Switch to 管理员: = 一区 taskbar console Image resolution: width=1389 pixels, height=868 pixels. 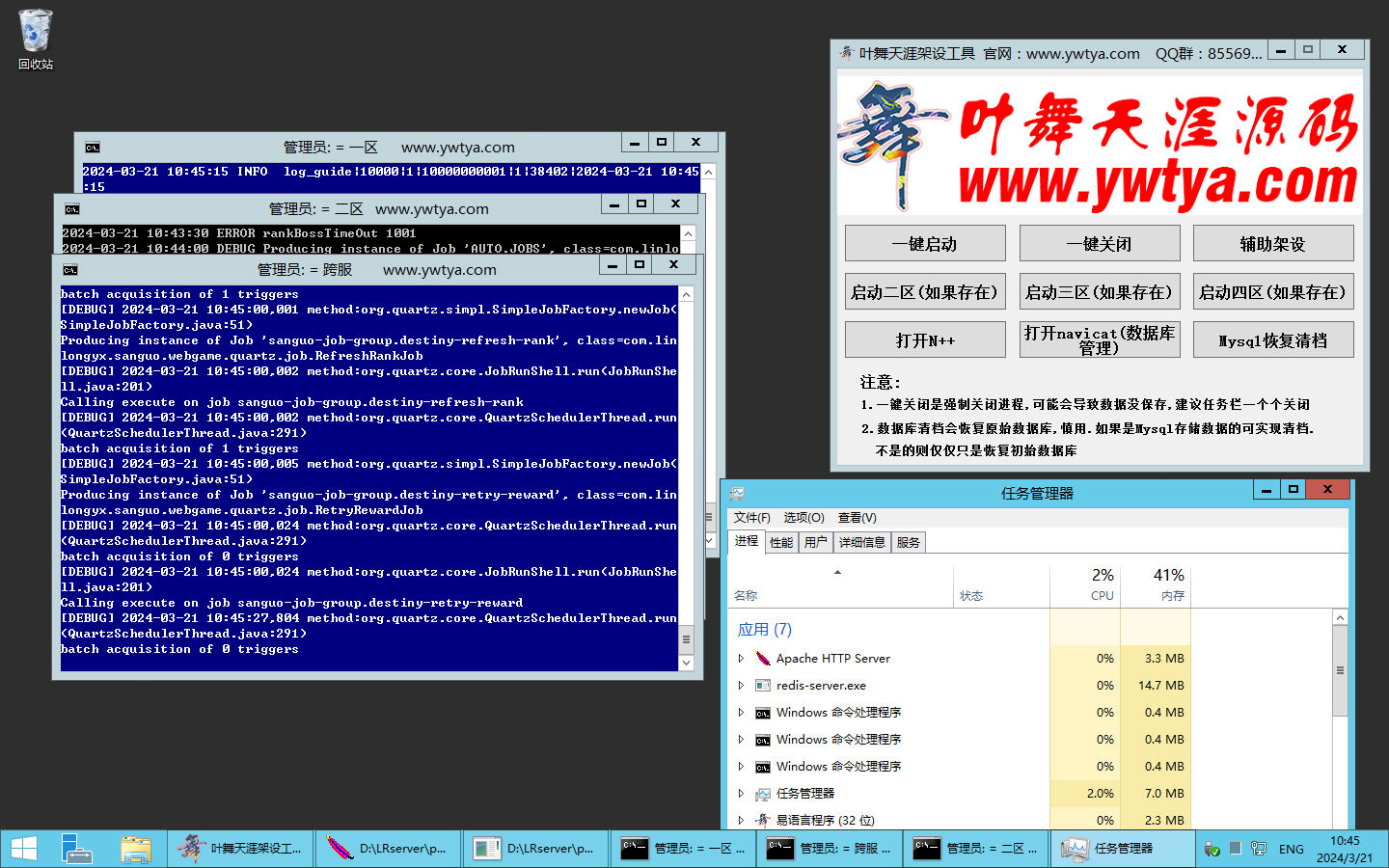click(683, 849)
